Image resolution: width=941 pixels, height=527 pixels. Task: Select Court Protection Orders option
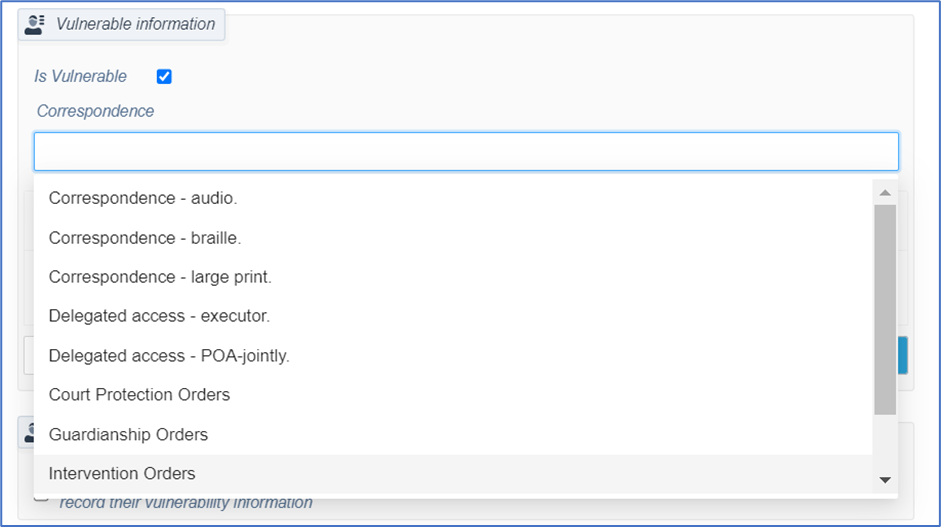click(139, 395)
